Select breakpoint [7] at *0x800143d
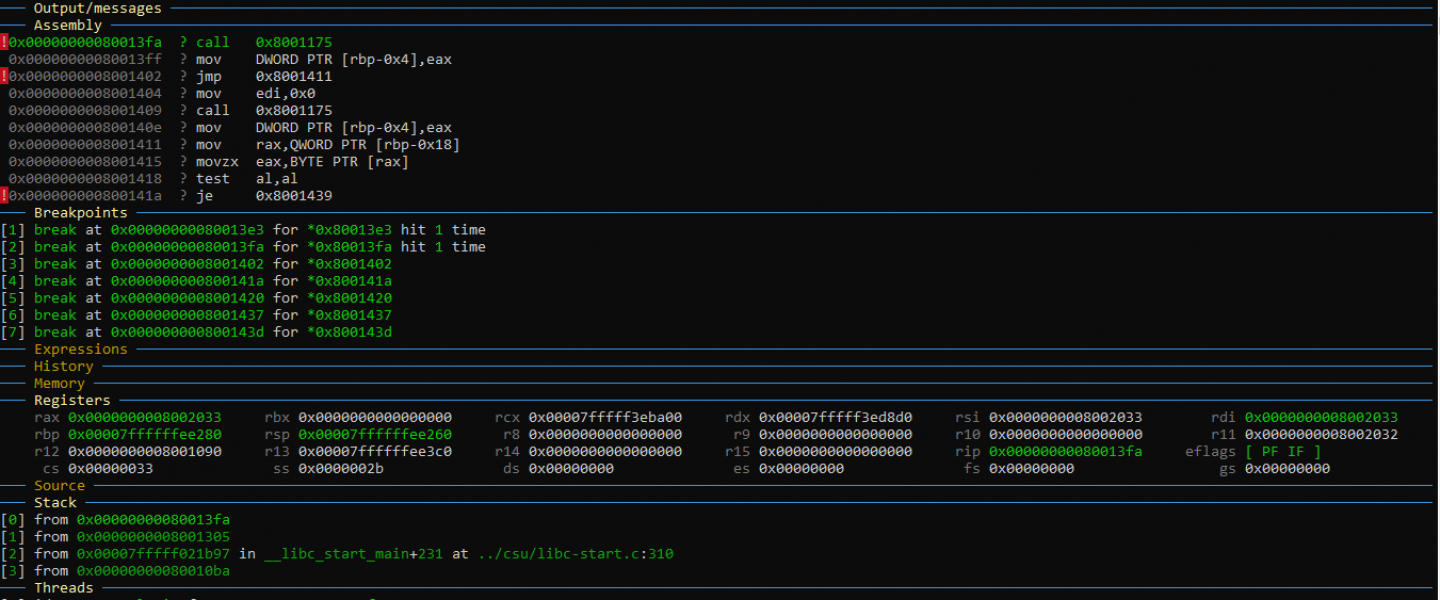Viewport: 1440px width, 600px height. coord(196,332)
